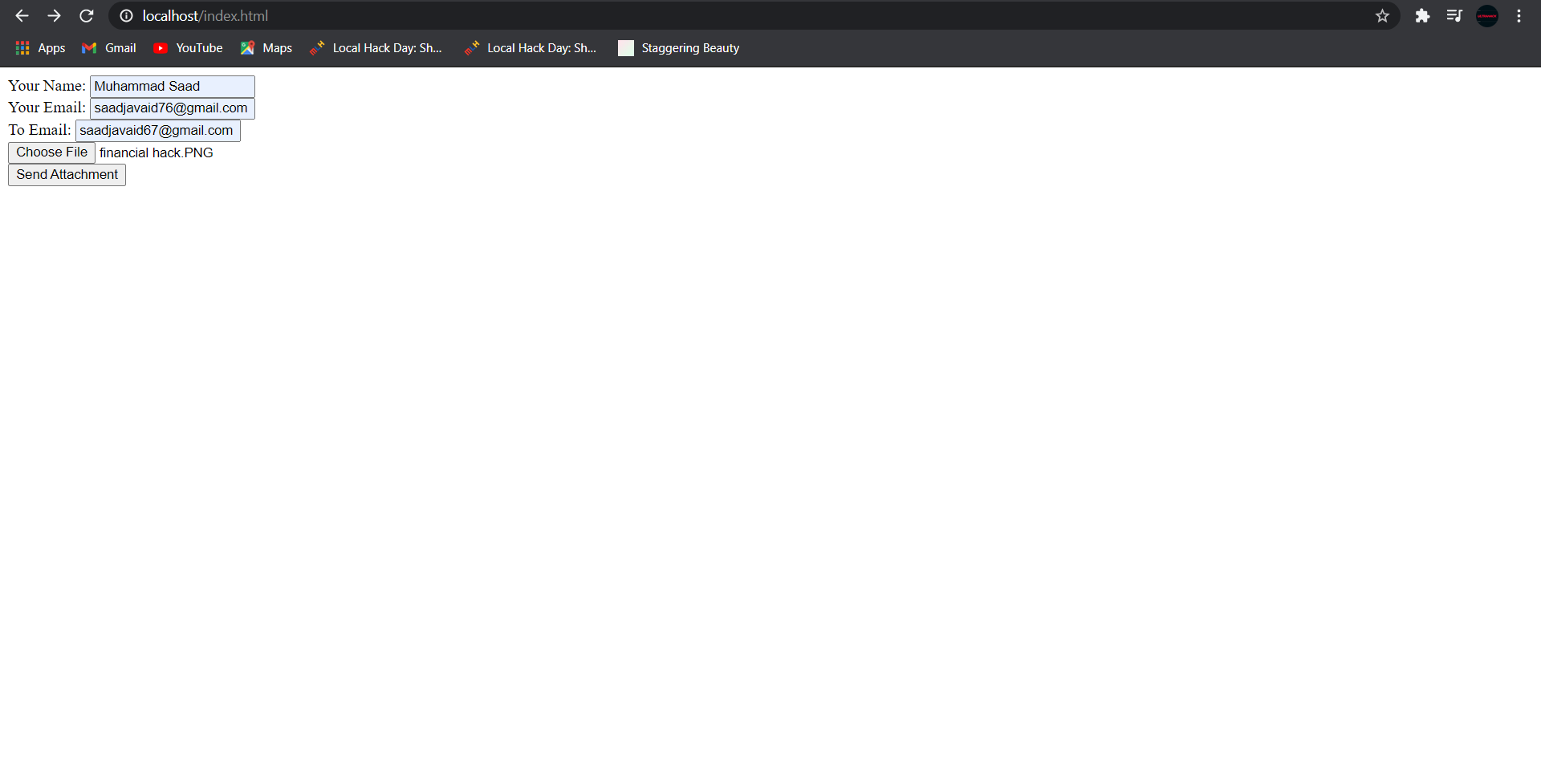
Task: Click the forward navigation arrow
Action: pos(54,15)
